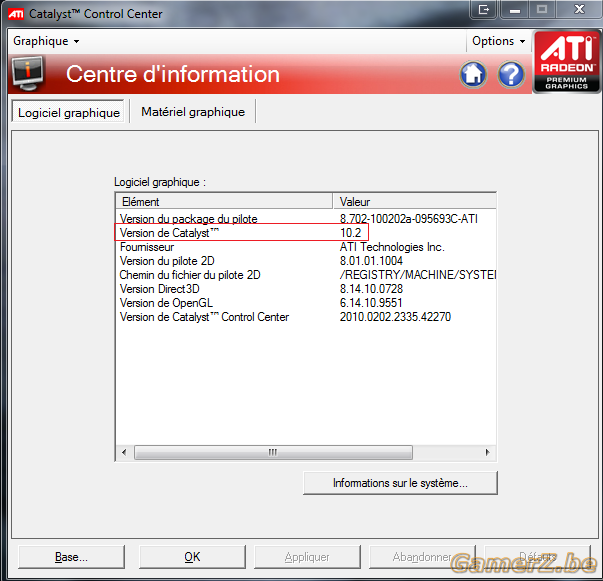Select the Fournisseur row
This screenshot has height=581, width=603.
click(306, 247)
